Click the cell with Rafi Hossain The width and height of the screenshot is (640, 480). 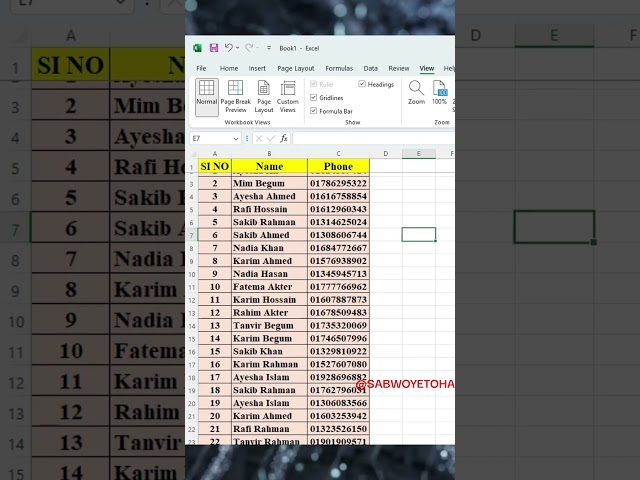click(269, 209)
